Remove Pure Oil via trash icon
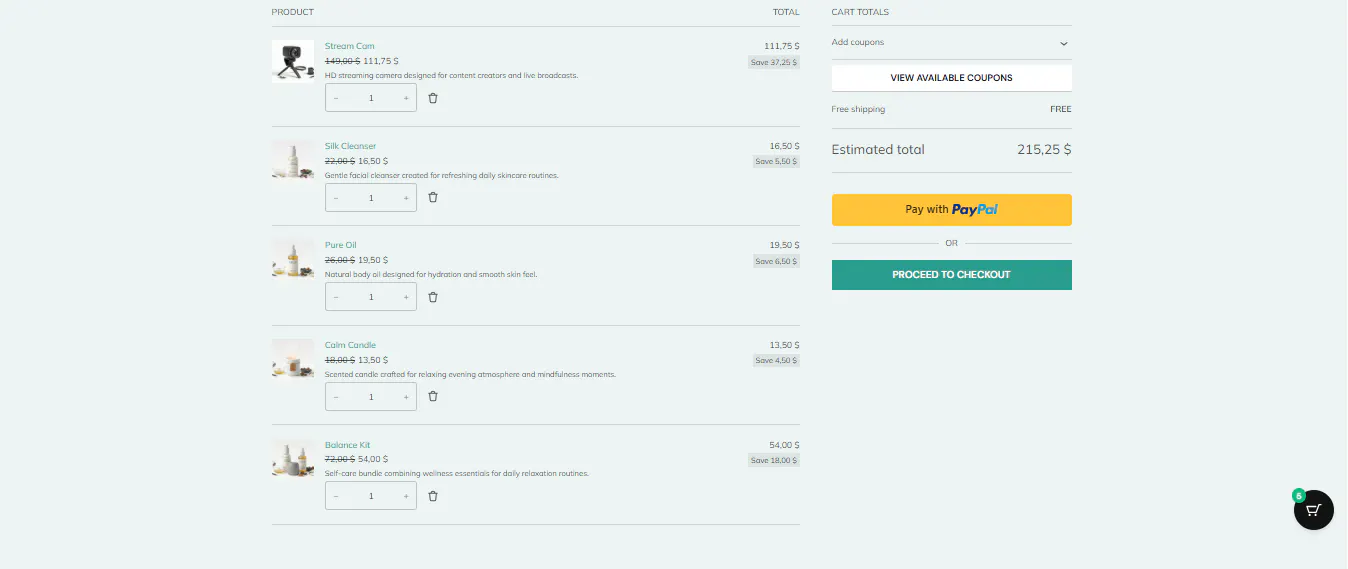 433,297
